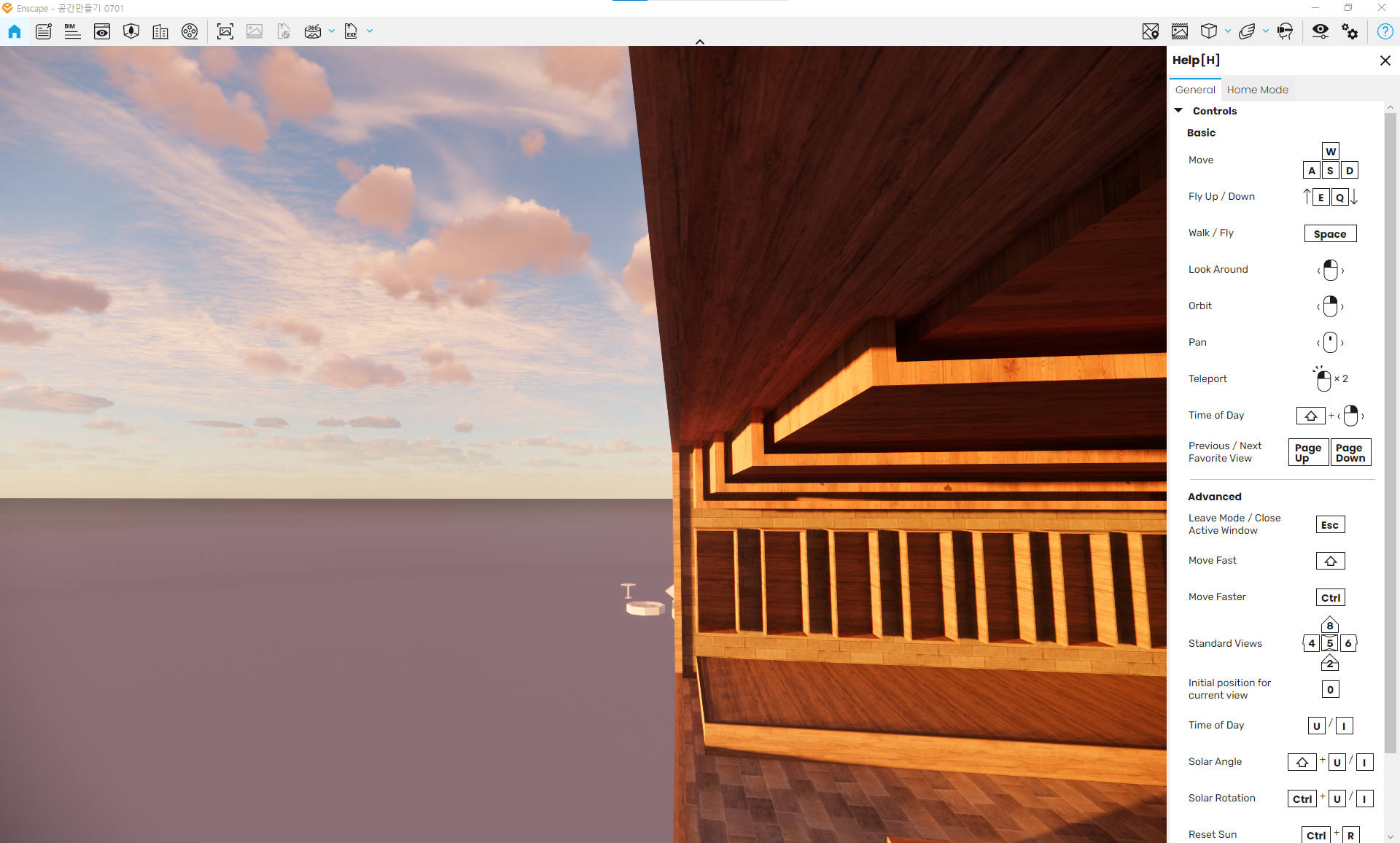Screen dimensions: 1400x843
Task: Toggle Safe Frame display icon
Action: pos(1180,31)
